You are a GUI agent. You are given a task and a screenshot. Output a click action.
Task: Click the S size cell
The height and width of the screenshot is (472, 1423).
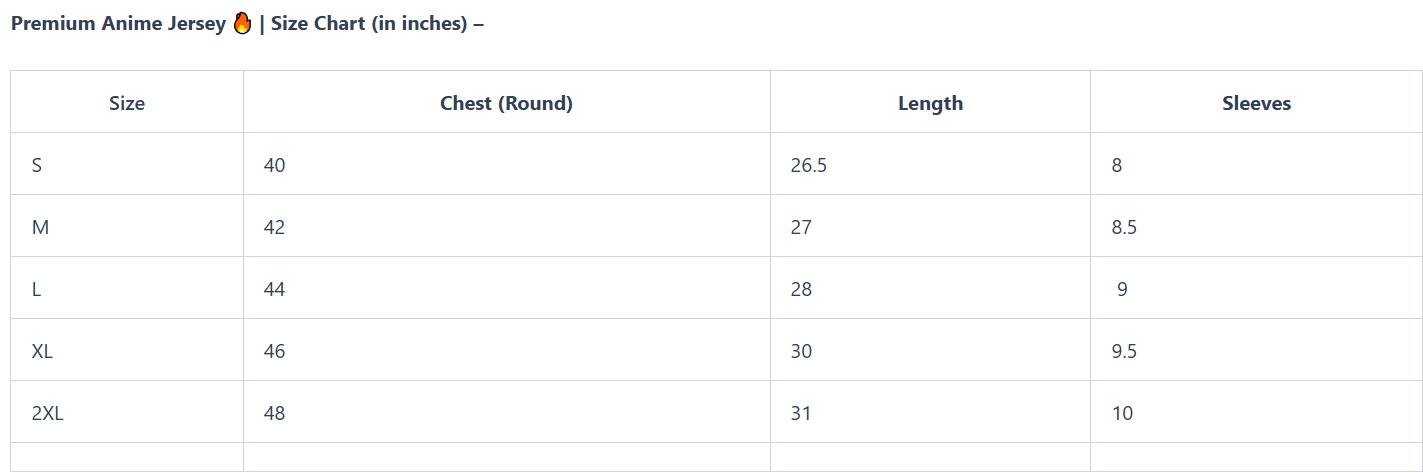(x=37, y=165)
